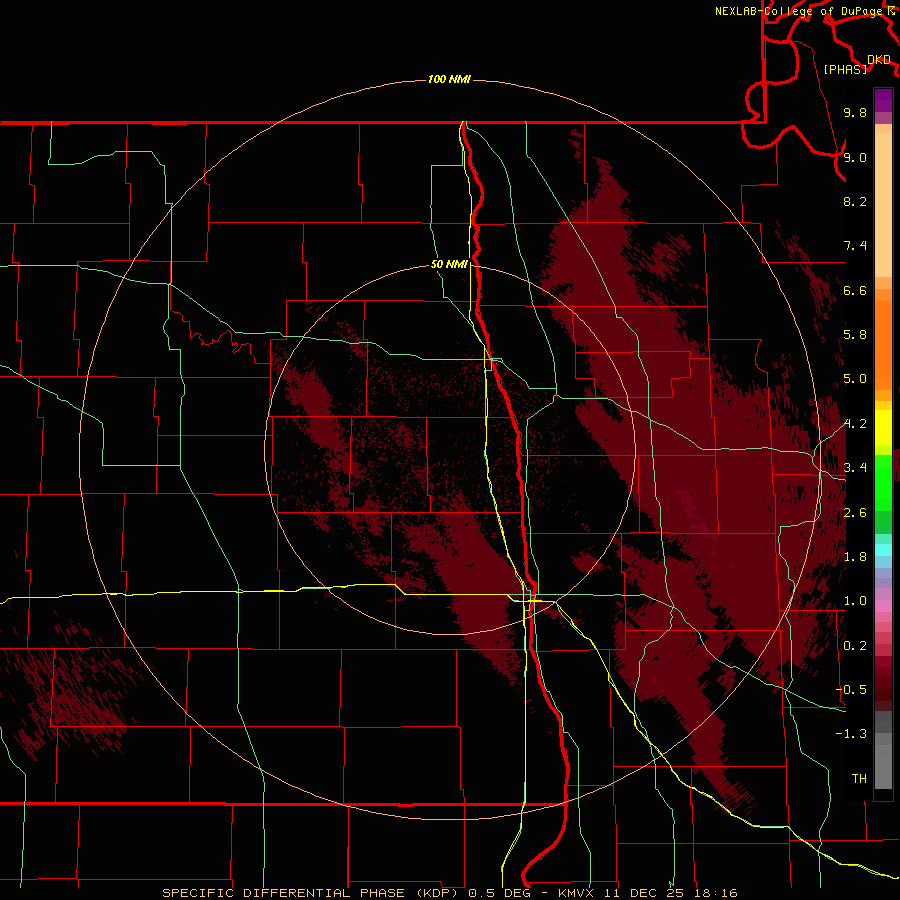Select the -1.3 value on the color scale
Image resolution: width=900 pixels, height=900 pixels.
coord(851,734)
